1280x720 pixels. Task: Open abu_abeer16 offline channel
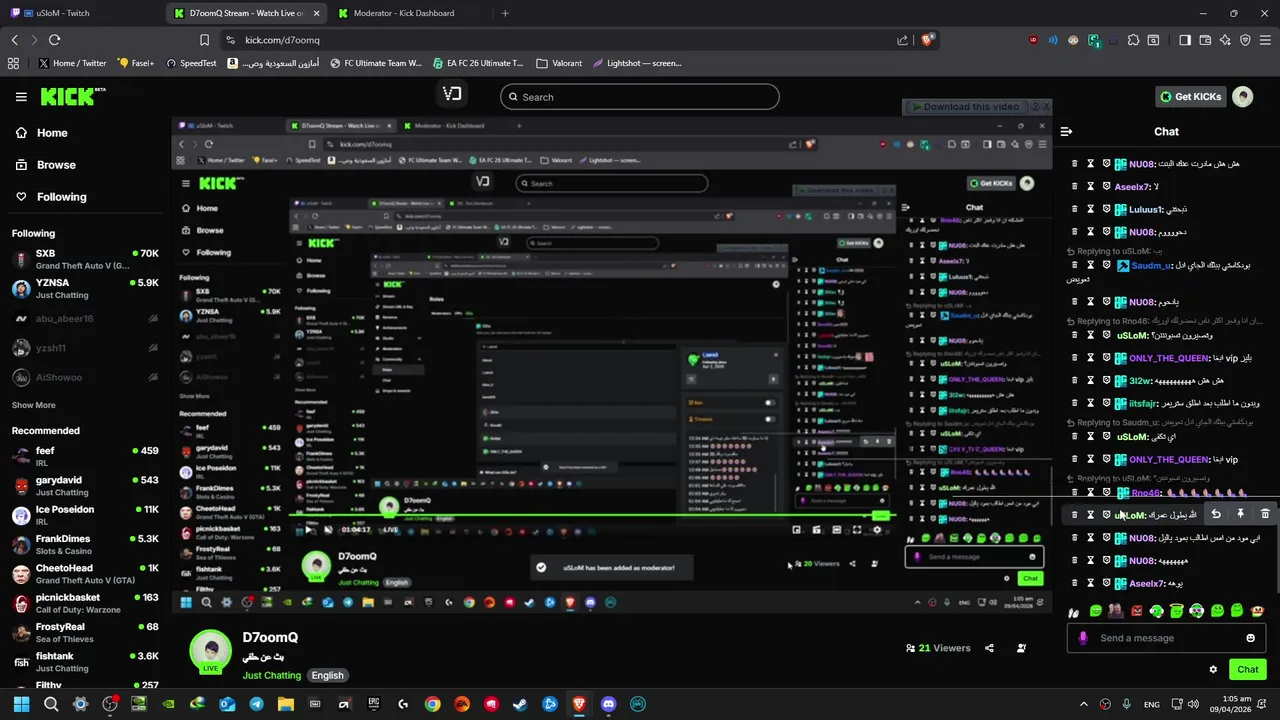tap(85, 319)
